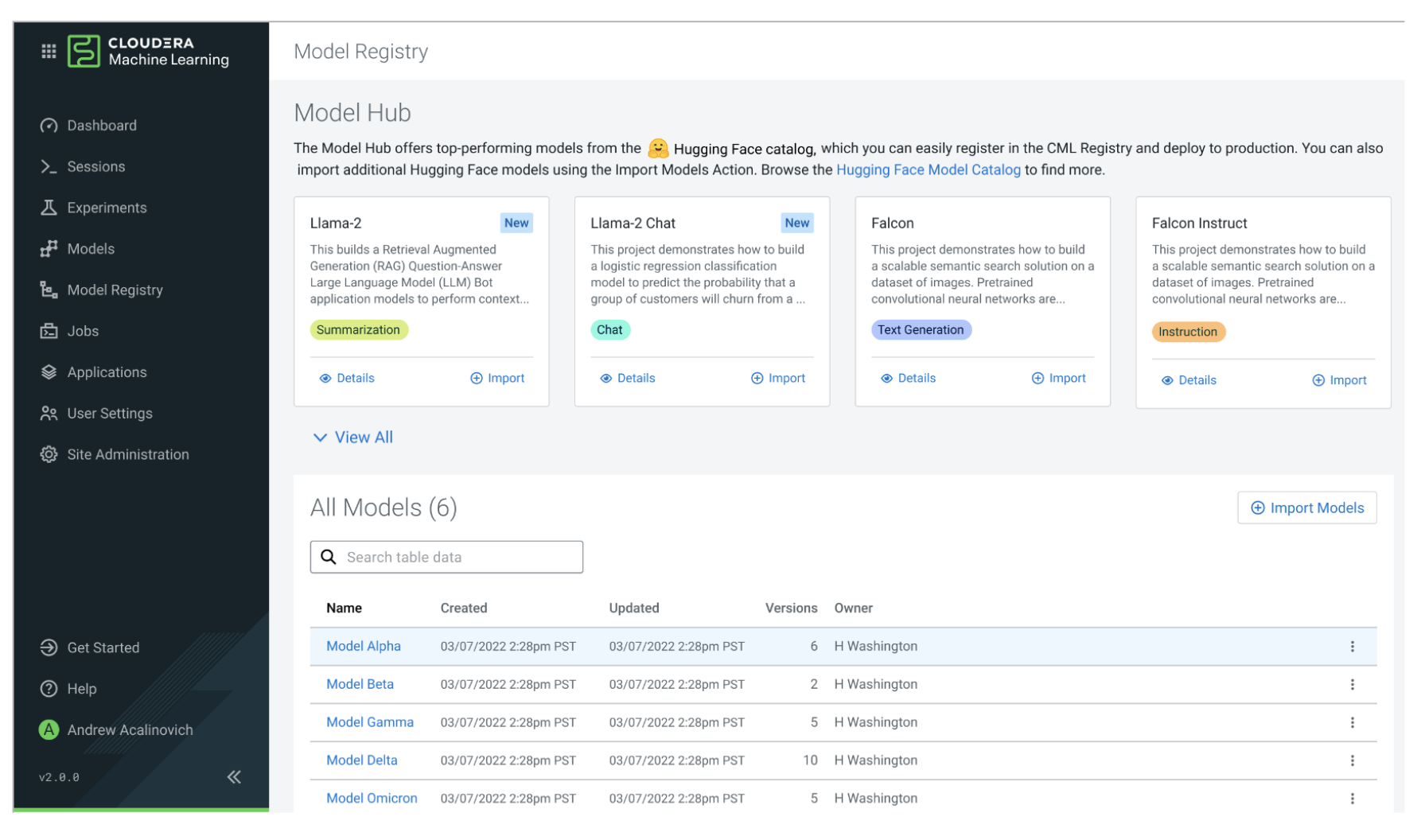The width and height of the screenshot is (1421, 840).
Task: Click the Get Started arrow icon
Action: point(49,648)
